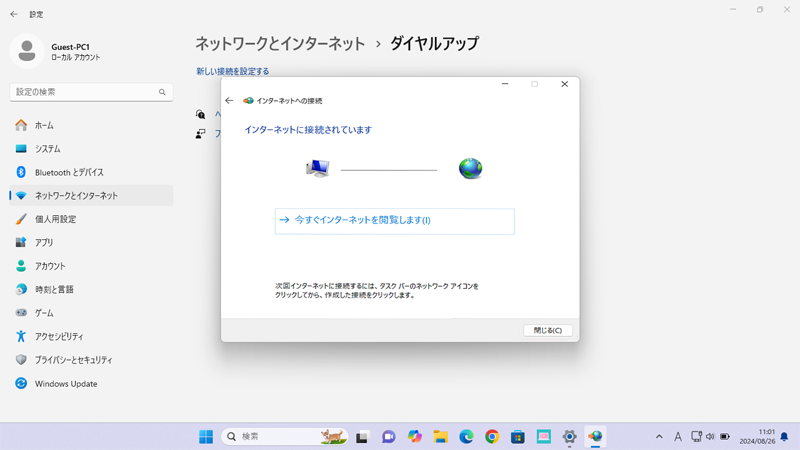Open アクセシビリティ in the sidebar
Screen dimensions: 800x450
pyautogui.click(x=91, y=336)
